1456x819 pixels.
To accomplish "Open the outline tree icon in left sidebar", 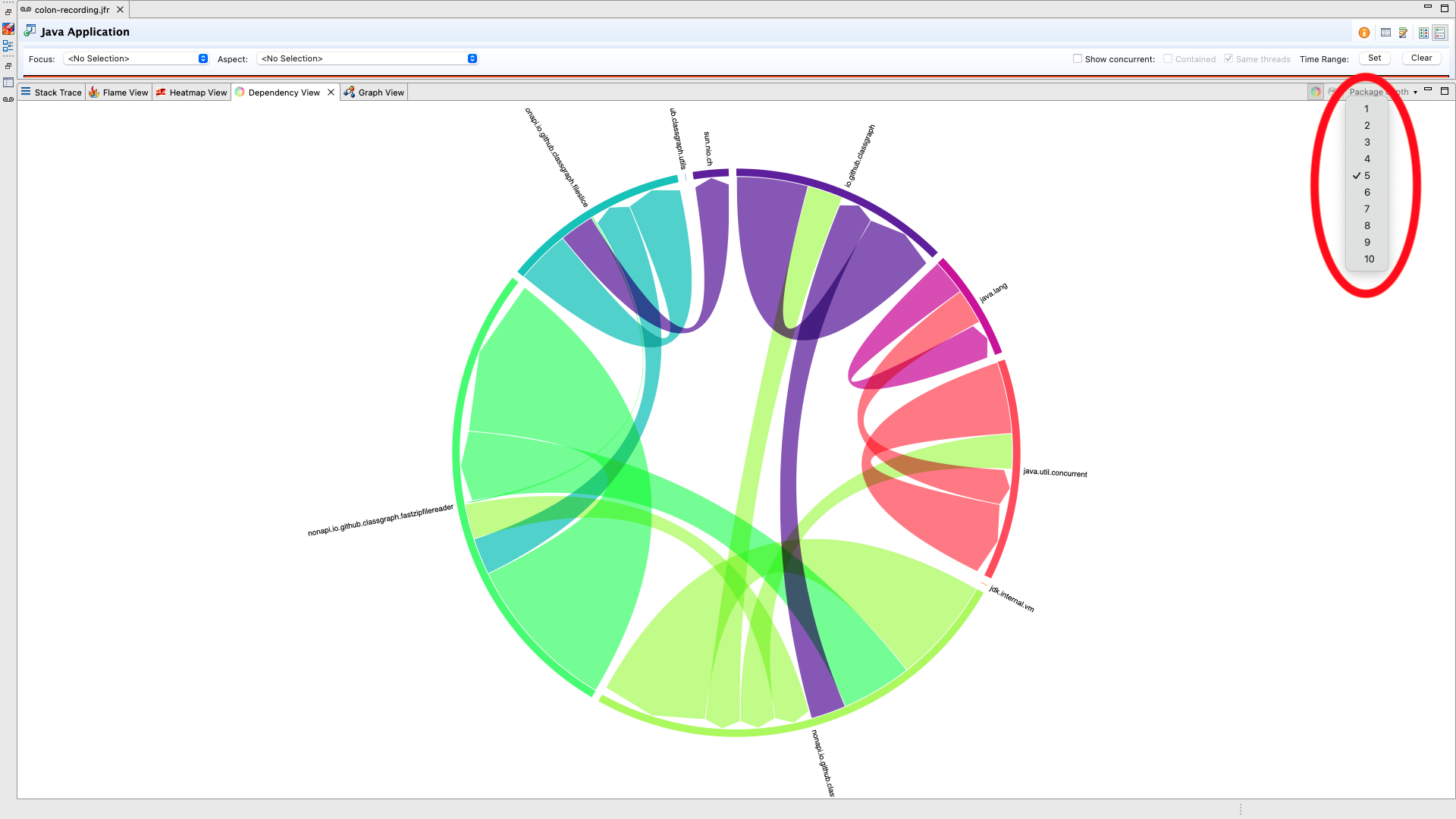I will coord(8,45).
